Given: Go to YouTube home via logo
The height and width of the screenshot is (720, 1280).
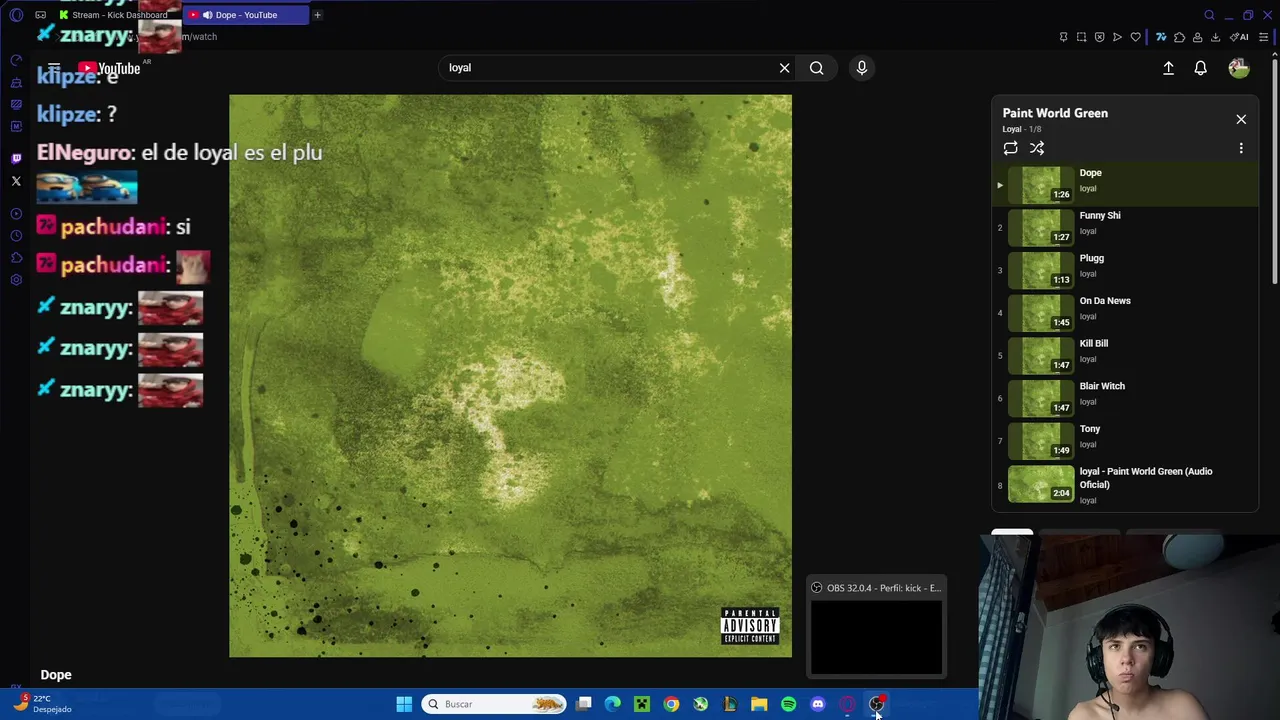Looking at the screenshot, I should (109, 68).
